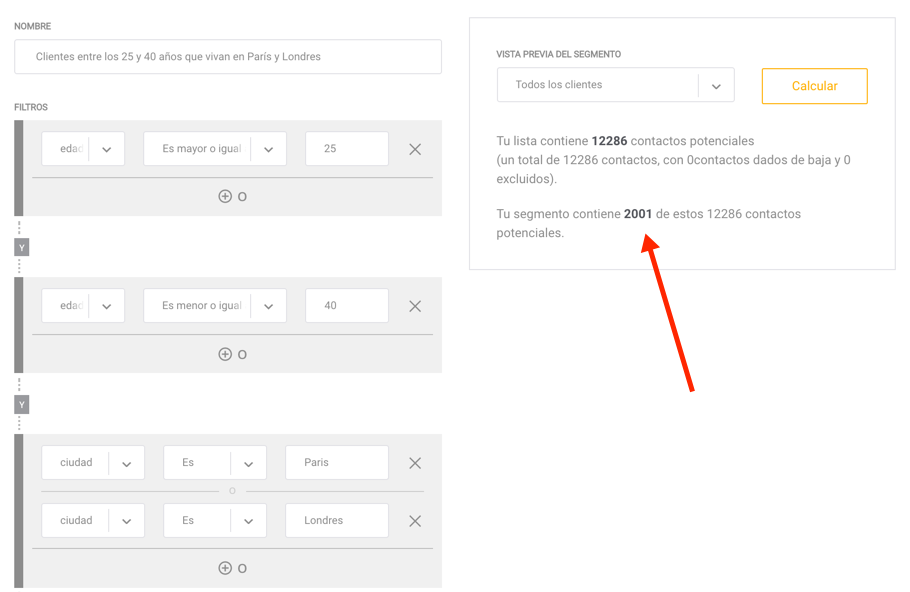Click the second Y connector badge
The width and height of the screenshot is (910, 592).
(21, 405)
